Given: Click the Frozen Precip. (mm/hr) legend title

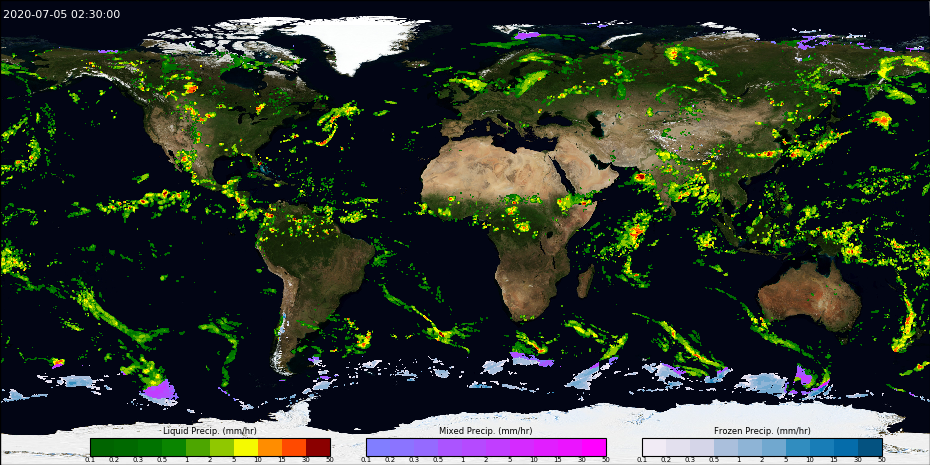Looking at the screenshot, I should point(762,431).
